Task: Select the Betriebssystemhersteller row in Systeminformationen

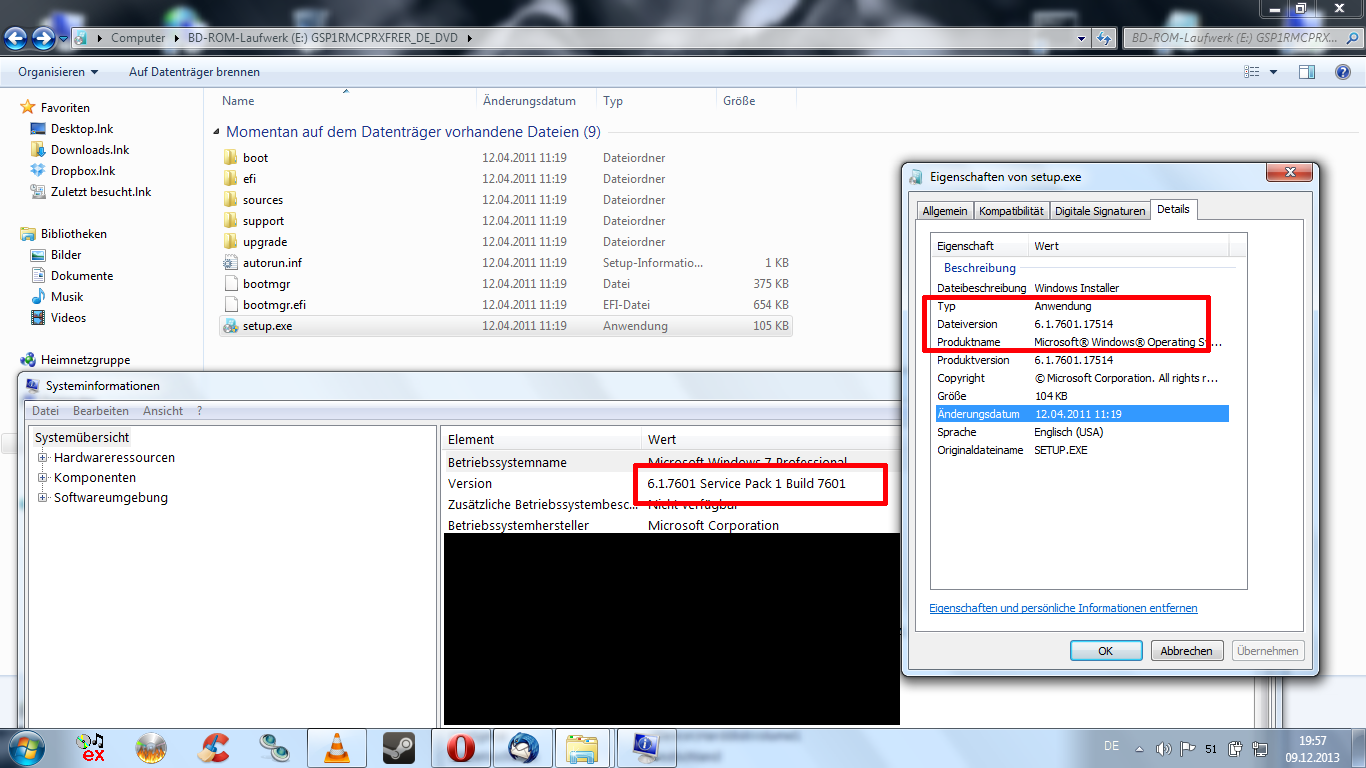Action: pyautogui.click(x=671, y=526)
